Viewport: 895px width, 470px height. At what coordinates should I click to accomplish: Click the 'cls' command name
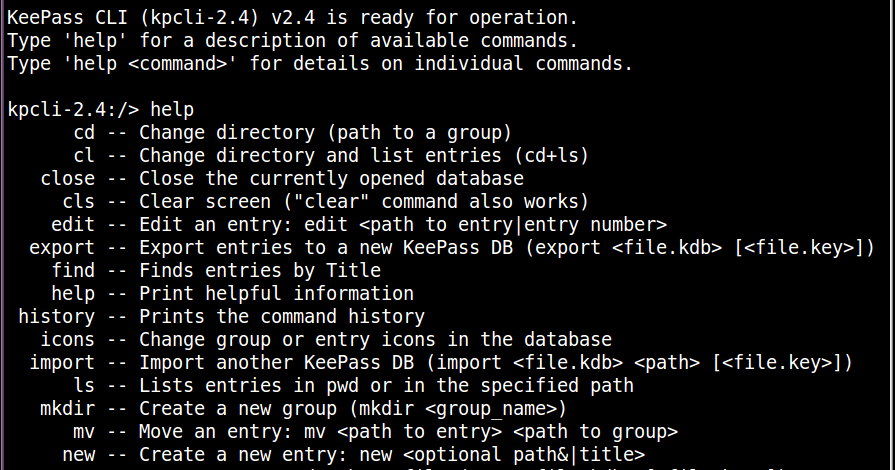click(78, 201)
